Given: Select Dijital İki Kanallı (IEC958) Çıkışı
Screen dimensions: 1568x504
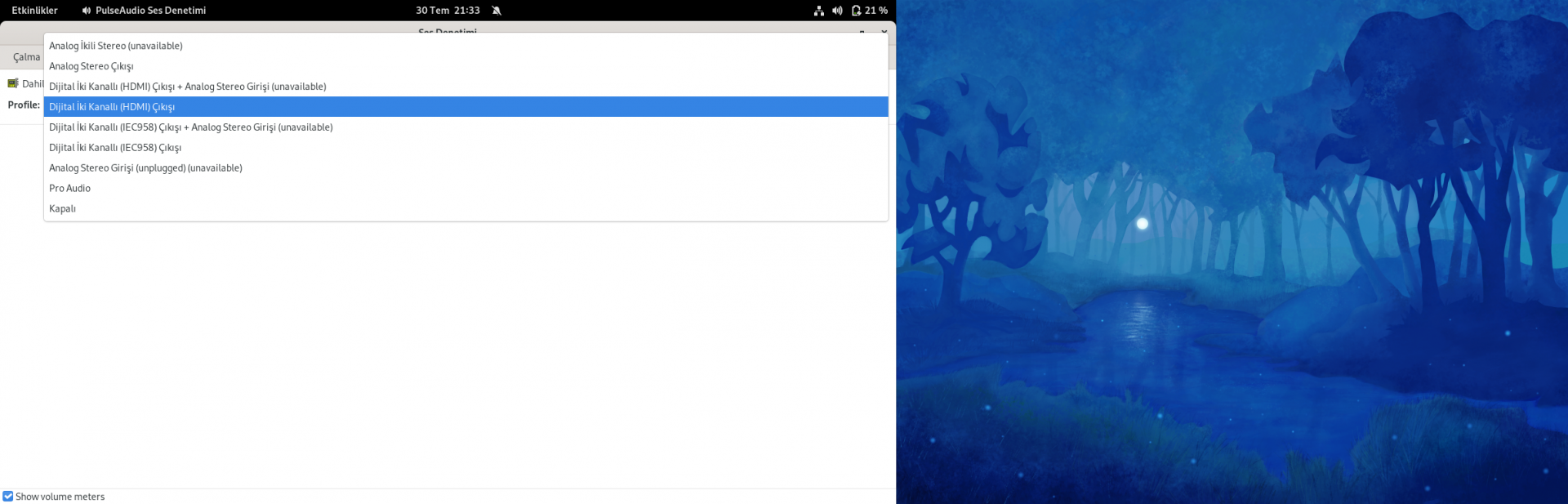Looking at the screenshot, I should click(465, 148).
